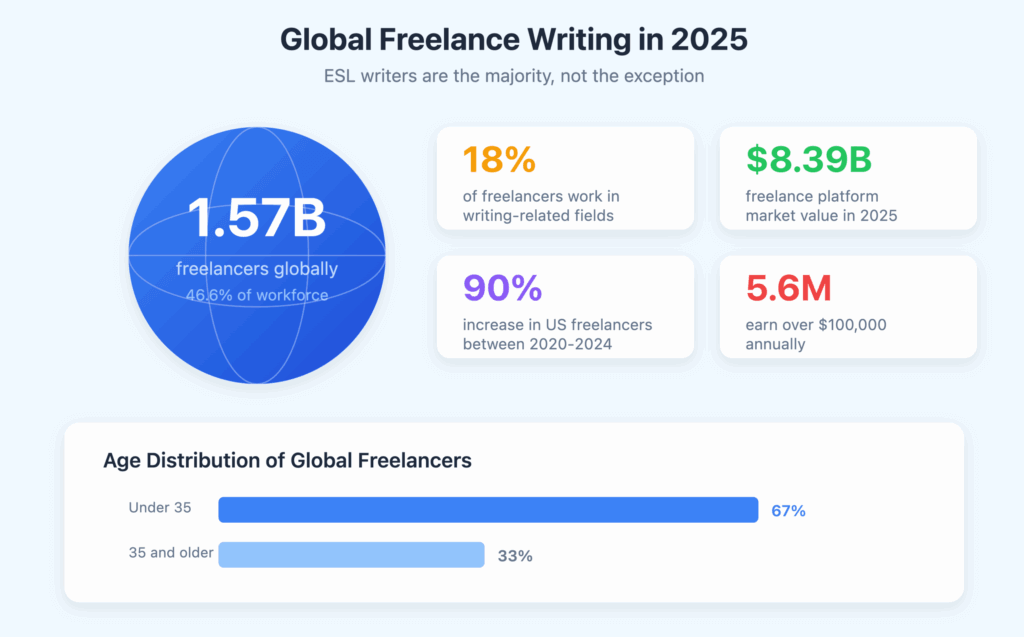
Task: Select the Under 35 bar
Action: point(488,509)
